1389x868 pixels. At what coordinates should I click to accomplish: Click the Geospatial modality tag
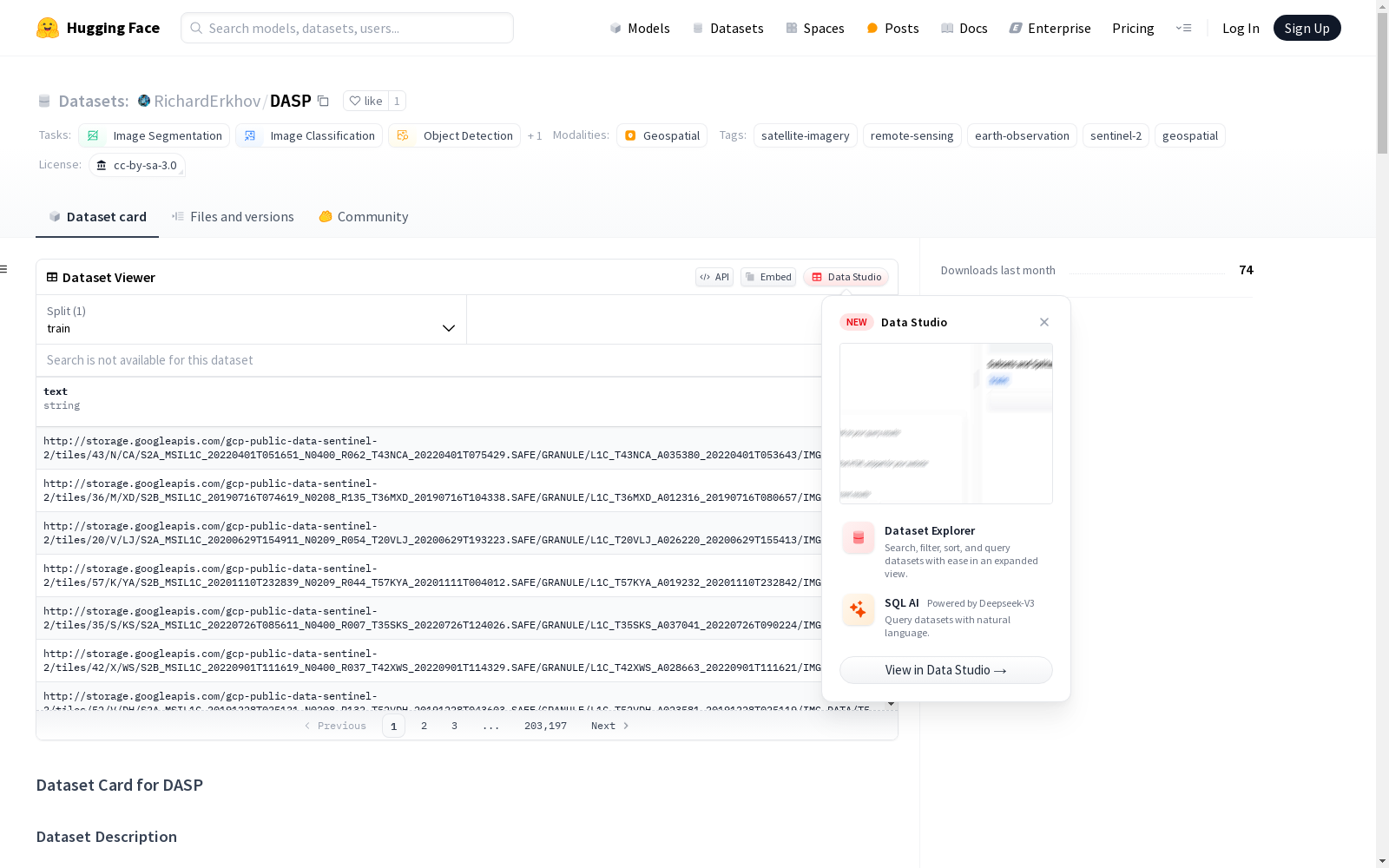click(x=662, y=135)
